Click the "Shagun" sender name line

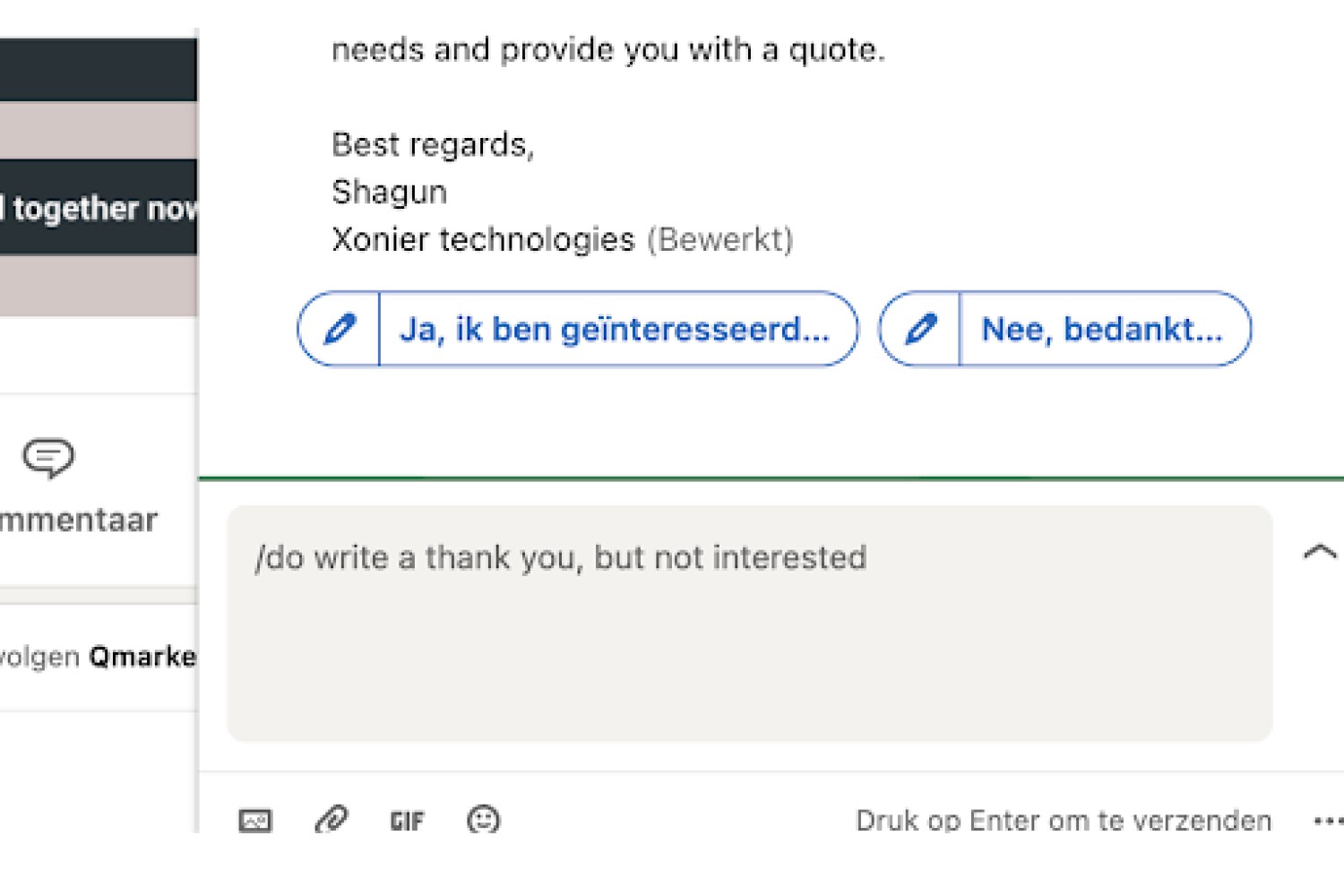[x=389, y=192]
